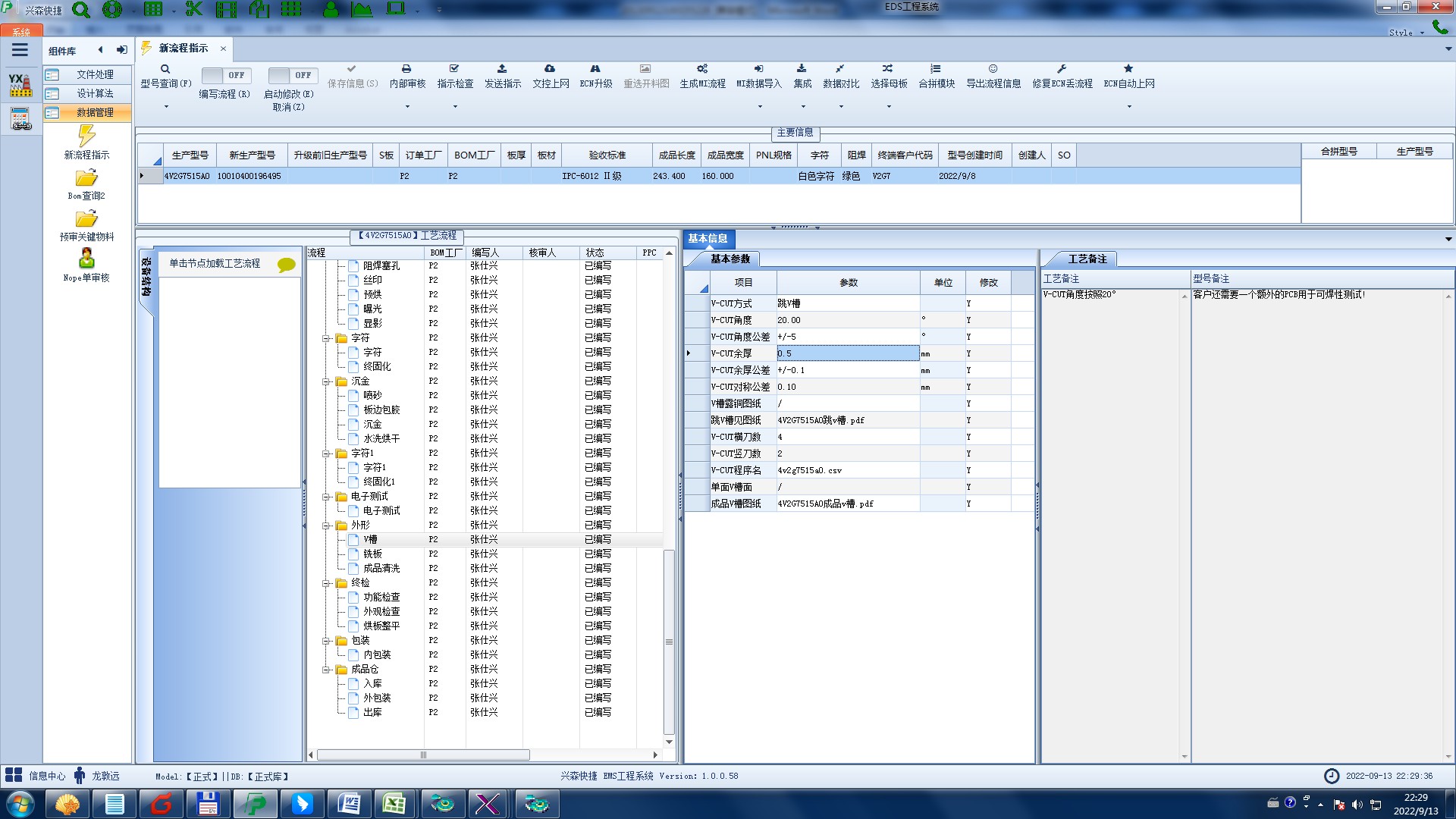Open the Bom查询2 folder icon
The height and width of the screenshot is (819, 1456).
point(86,178)
